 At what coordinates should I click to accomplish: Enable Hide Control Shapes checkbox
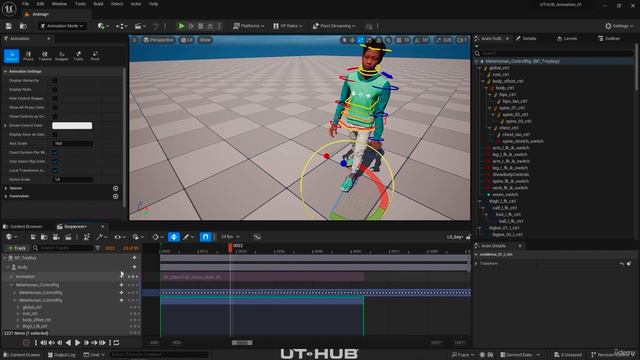point(55,98)
